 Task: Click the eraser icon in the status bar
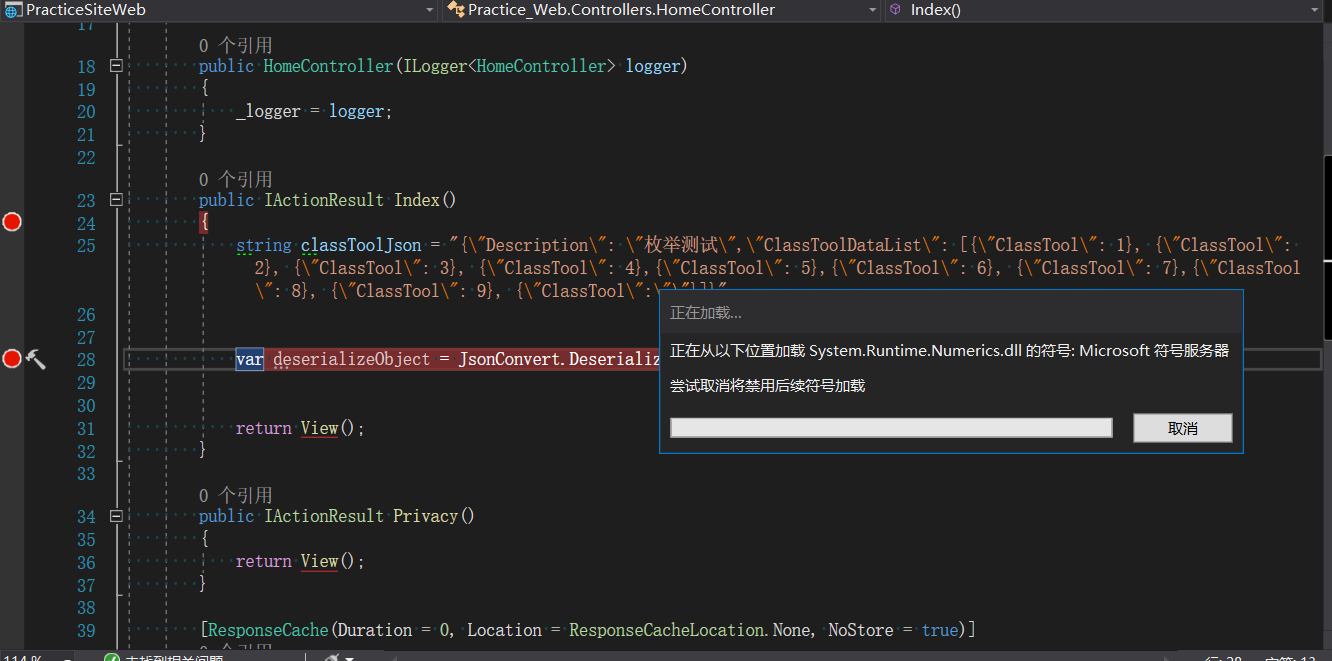pos(330,657)
